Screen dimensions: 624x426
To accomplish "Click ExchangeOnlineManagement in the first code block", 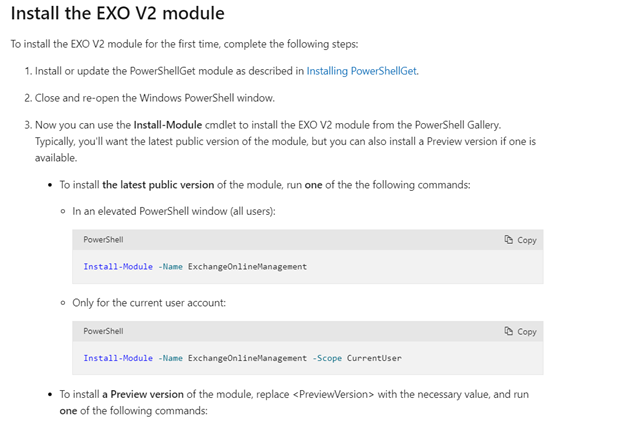I will point(247,266).
